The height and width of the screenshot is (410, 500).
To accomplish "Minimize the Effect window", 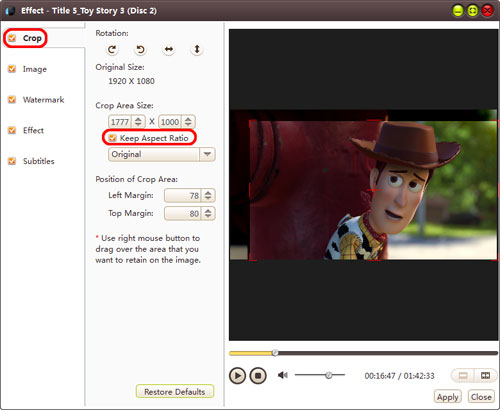I will [x=458, y=11].
